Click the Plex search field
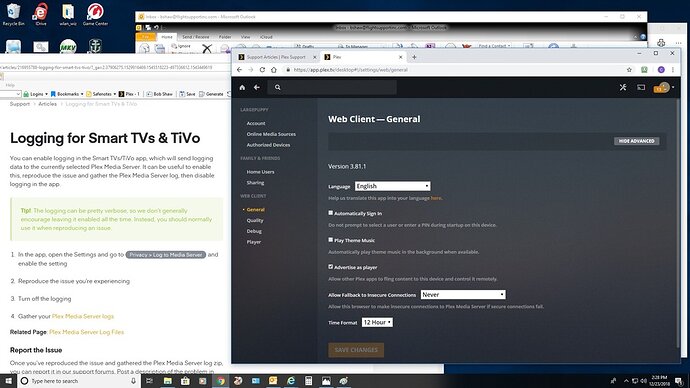690x388 pixels. (x=333, y=88)
